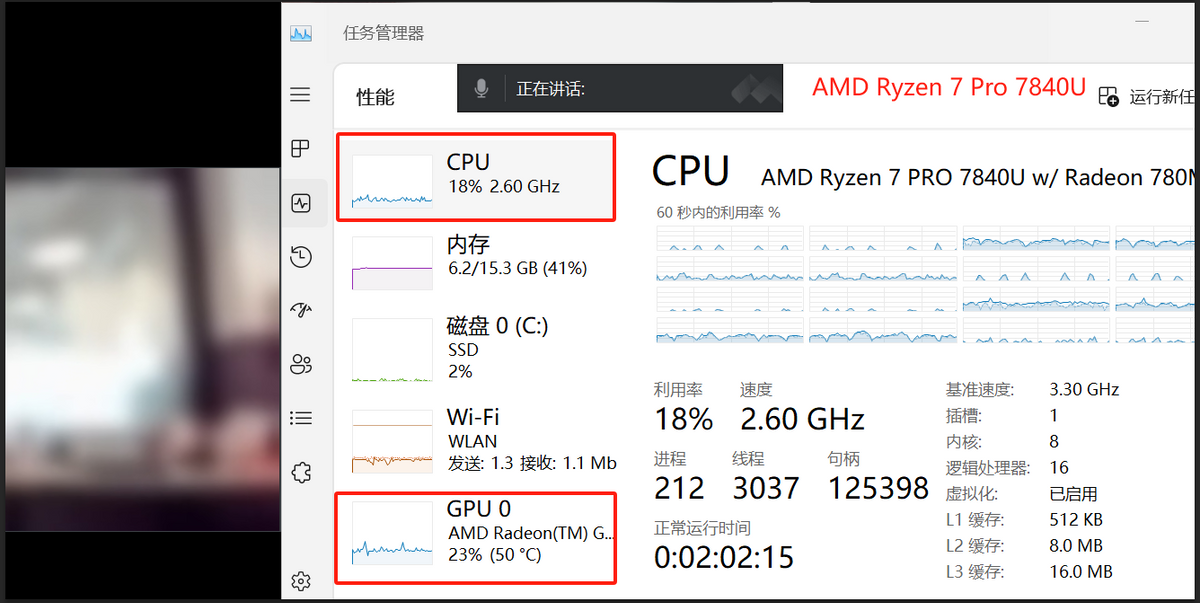The width and height of the screenshot is (1200, 603).
Task: Select the Performance page icon
Action: tap(301, 204)
